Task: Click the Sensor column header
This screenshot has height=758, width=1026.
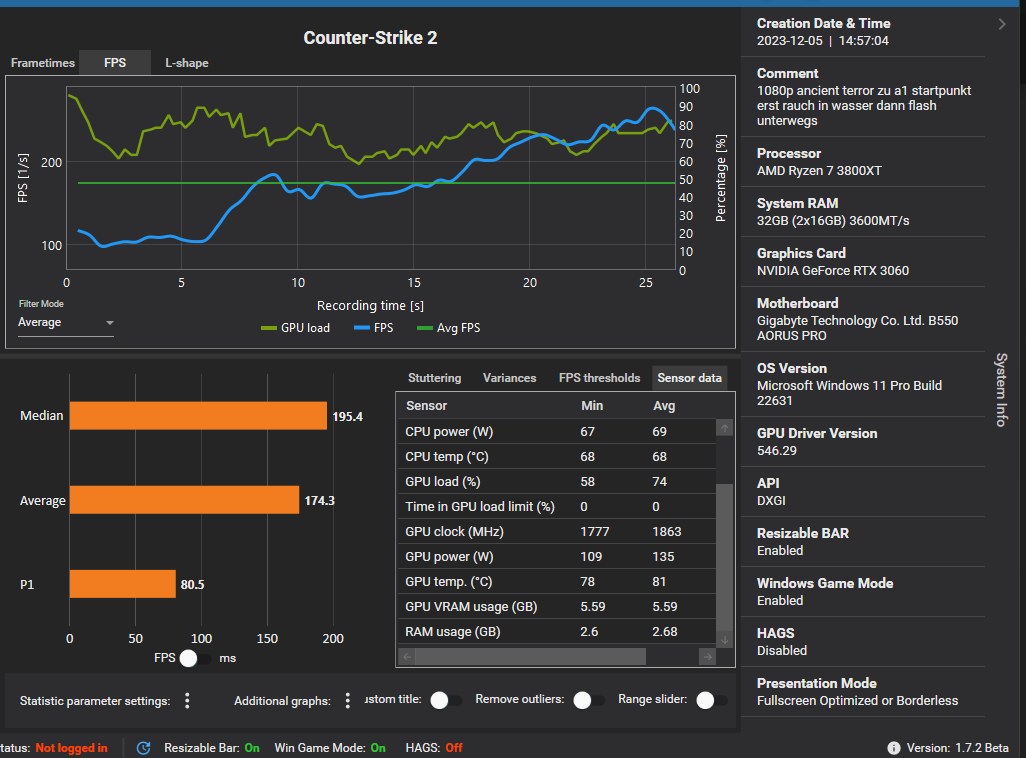Action: coord(427,406)
